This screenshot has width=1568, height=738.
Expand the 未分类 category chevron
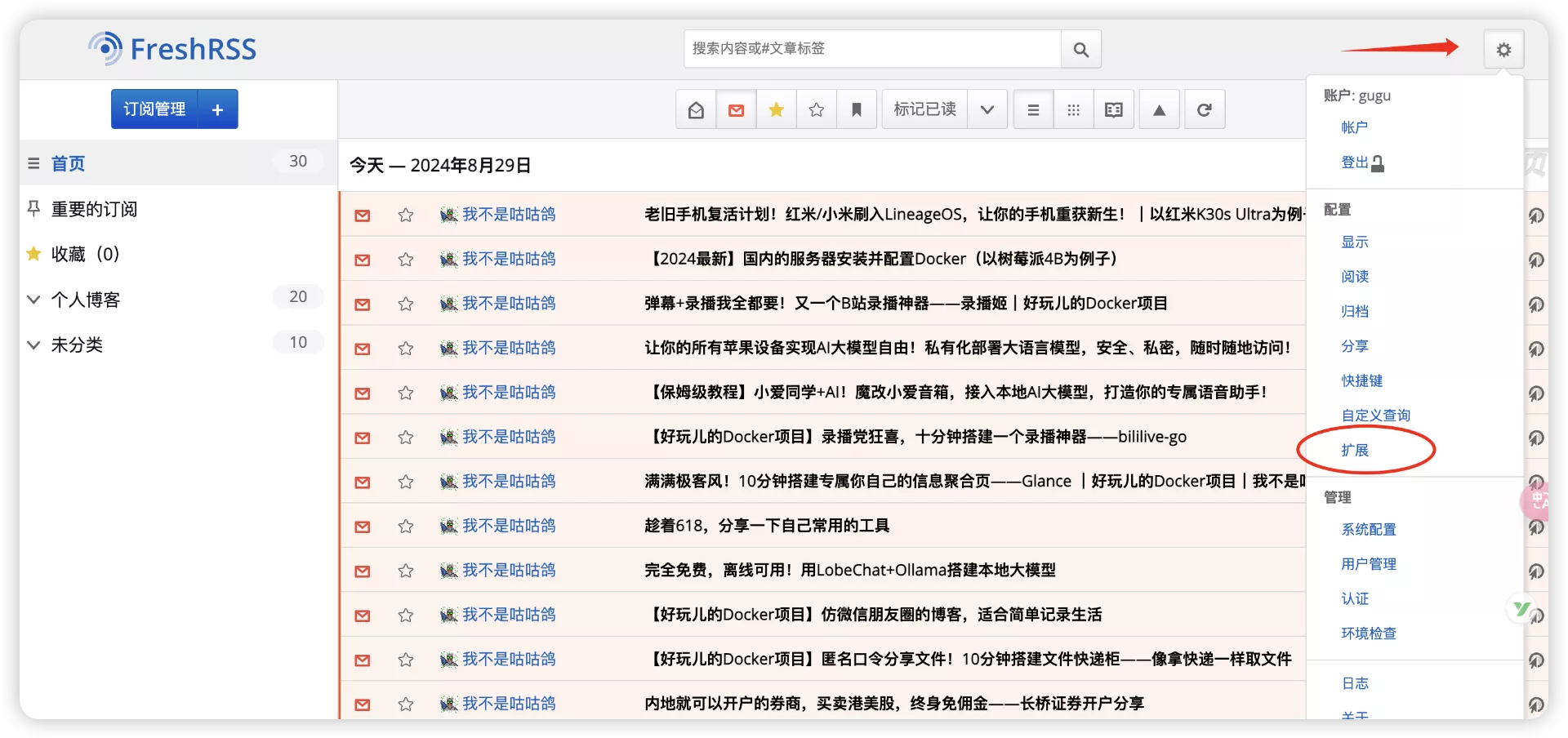click(x=33, y=345)
